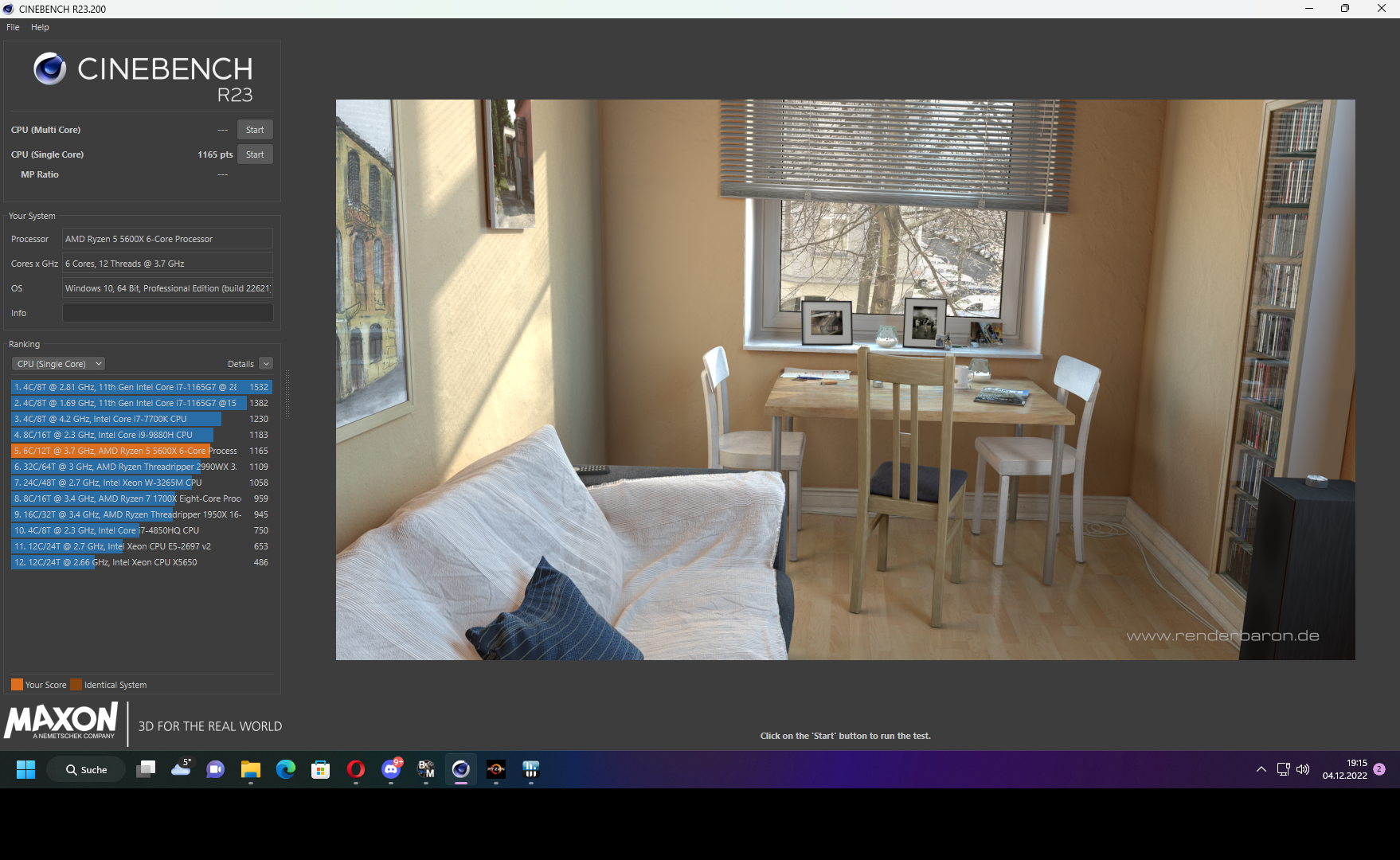Click the 5° weather widget in taskbar
Viewport: 1400px width, 860px height.
pos(182,769)
